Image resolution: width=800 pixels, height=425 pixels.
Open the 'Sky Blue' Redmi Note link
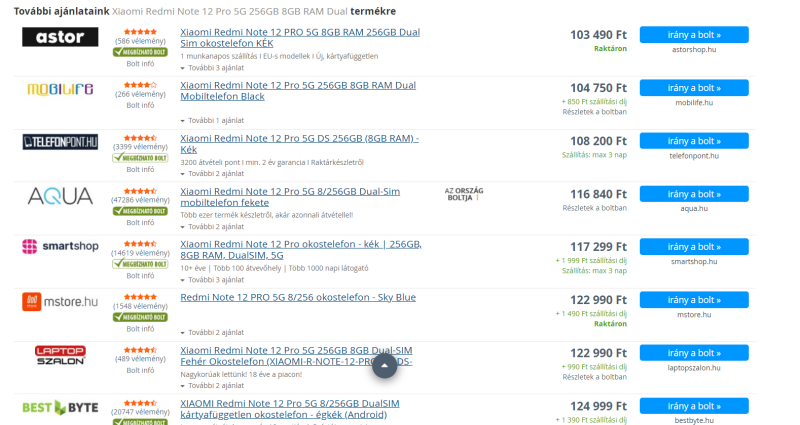point(298,297)
